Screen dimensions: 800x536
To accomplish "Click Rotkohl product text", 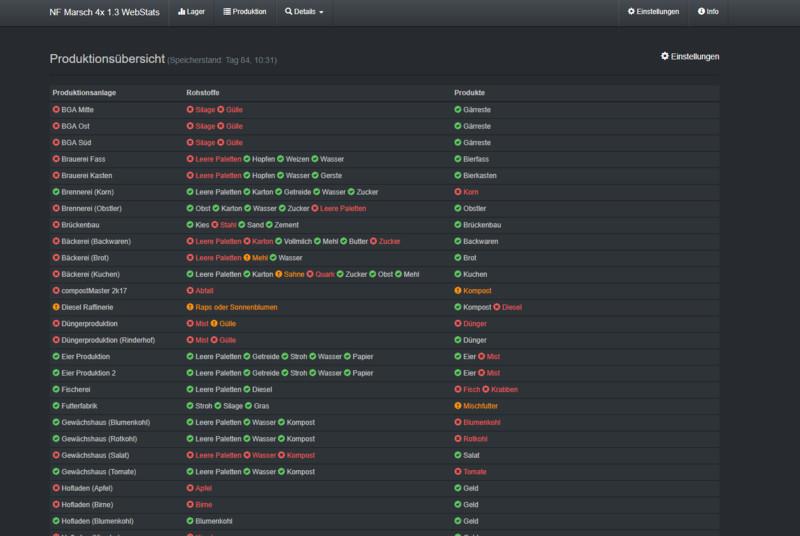I will click(x=475, y=439).
